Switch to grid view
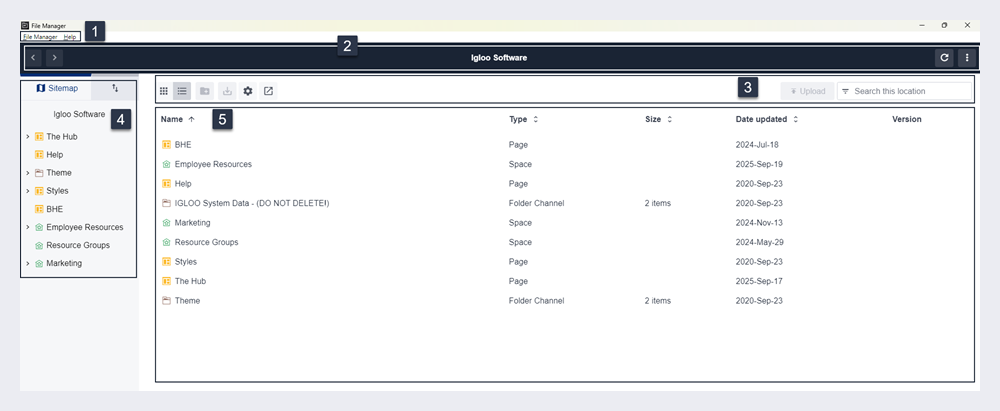The height and width of the screenshot is (411, 1000). (x=164, y=91)
